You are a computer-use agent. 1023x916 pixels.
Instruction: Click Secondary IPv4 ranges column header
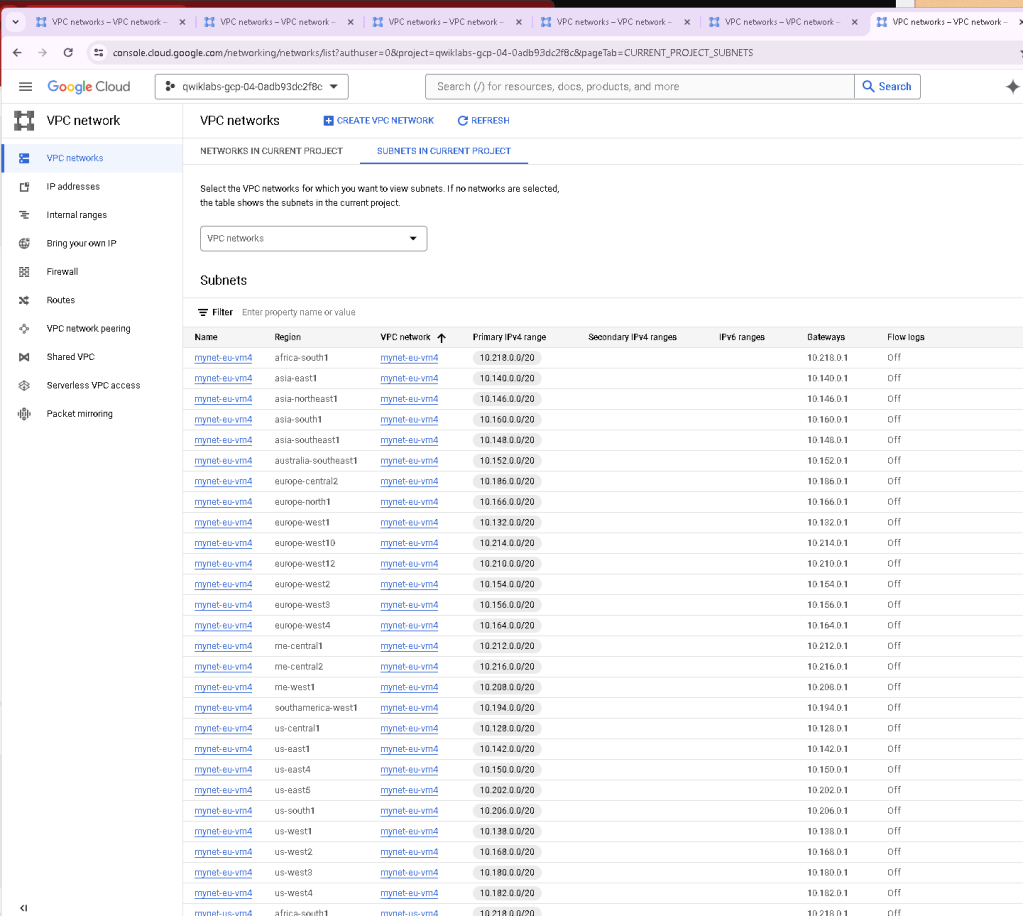[x=632, y=337]
